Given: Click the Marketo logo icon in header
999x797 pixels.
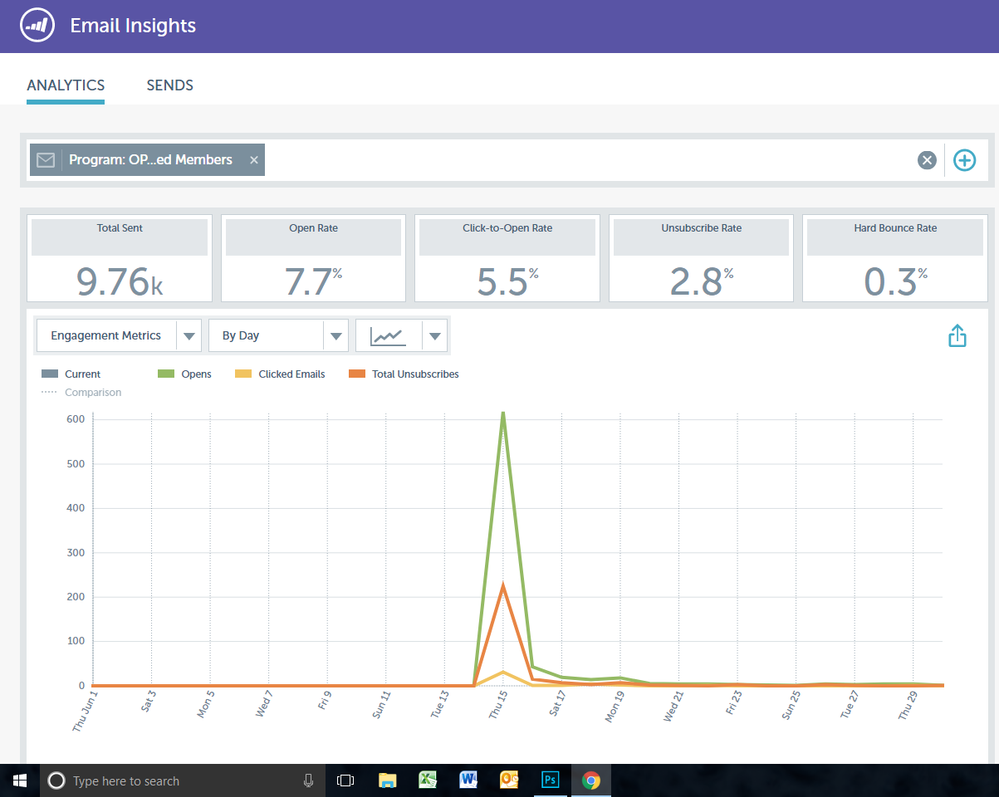Looking at the screenshot, I should pos(36,26).
